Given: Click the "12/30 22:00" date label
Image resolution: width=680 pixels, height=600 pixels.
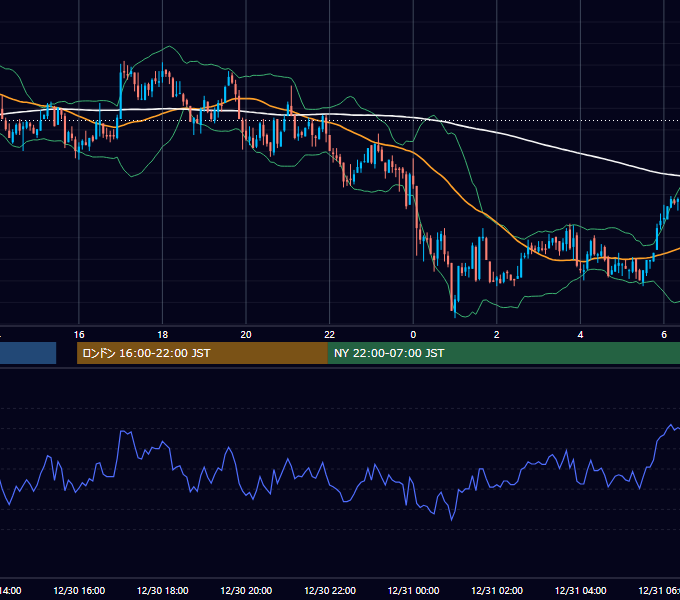Looking at the screenshot, I should click(x=330, y=590).
